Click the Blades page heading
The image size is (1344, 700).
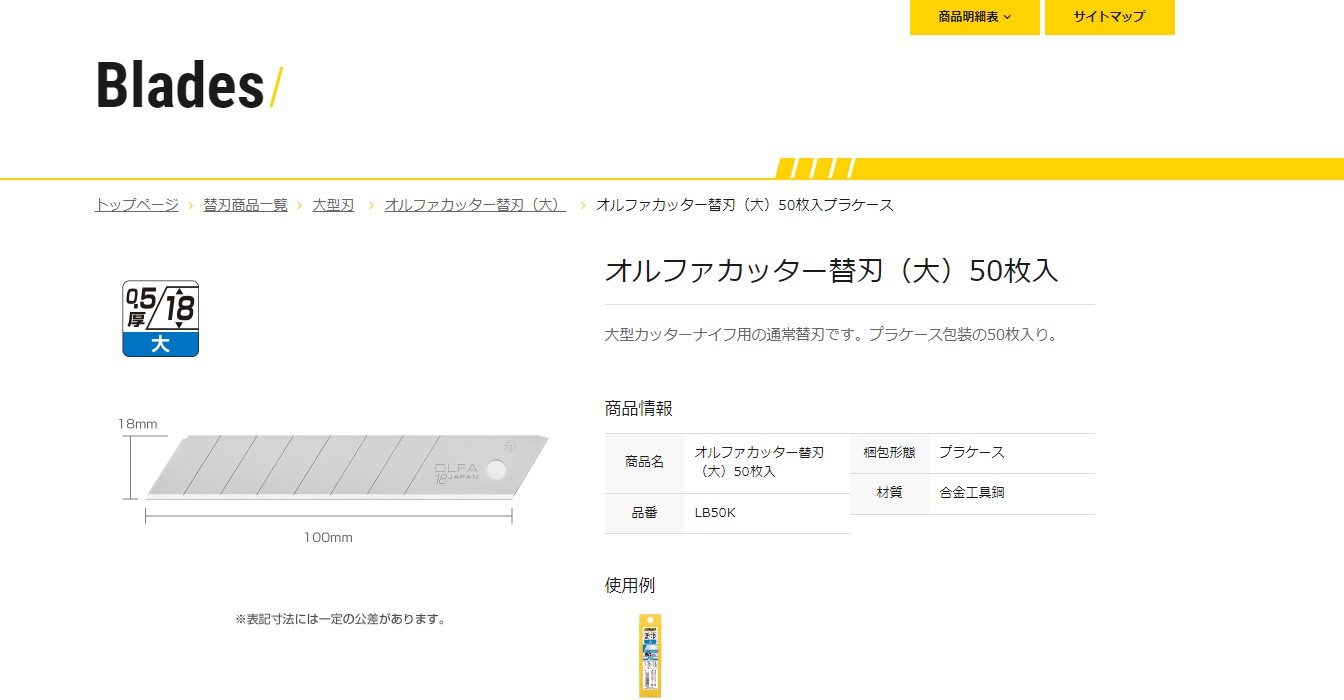tap(180, 86)
